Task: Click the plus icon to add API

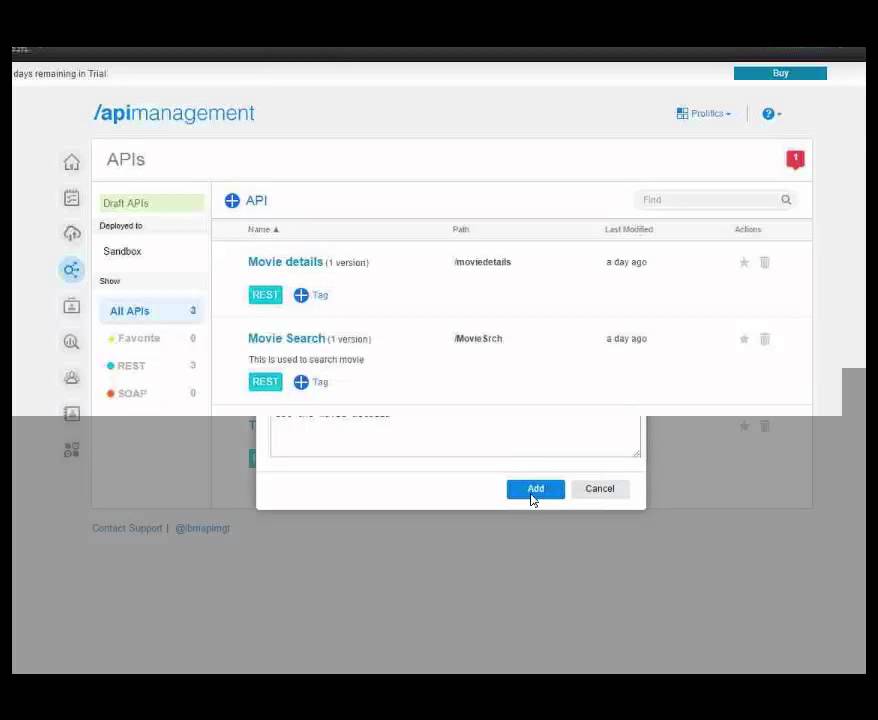Action: [x=232, y=200]
